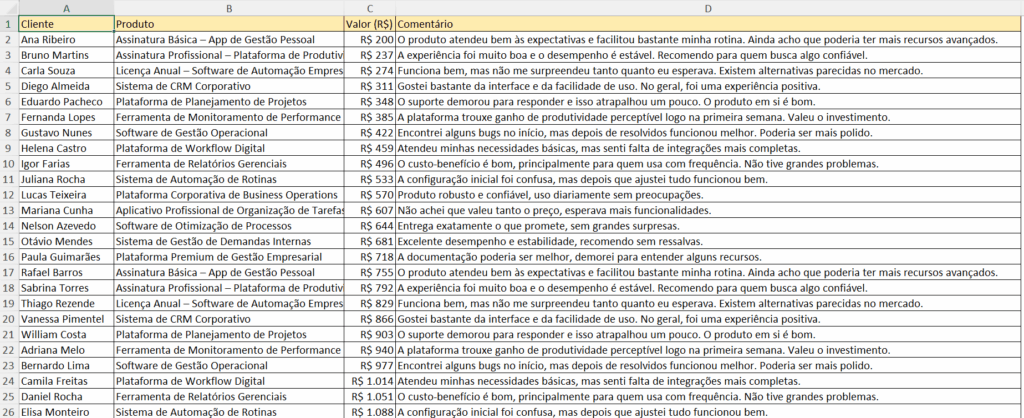Select the cell 'Ana Ribeiro'
The width and height of the screenshot is (1024, 418).
[x=67, y=39]
